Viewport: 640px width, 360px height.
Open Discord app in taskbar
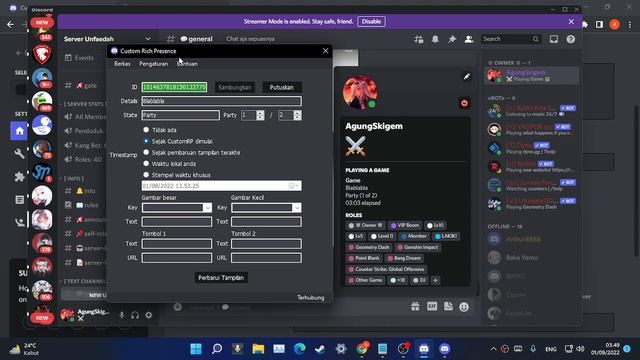click(x=424, y=349)
